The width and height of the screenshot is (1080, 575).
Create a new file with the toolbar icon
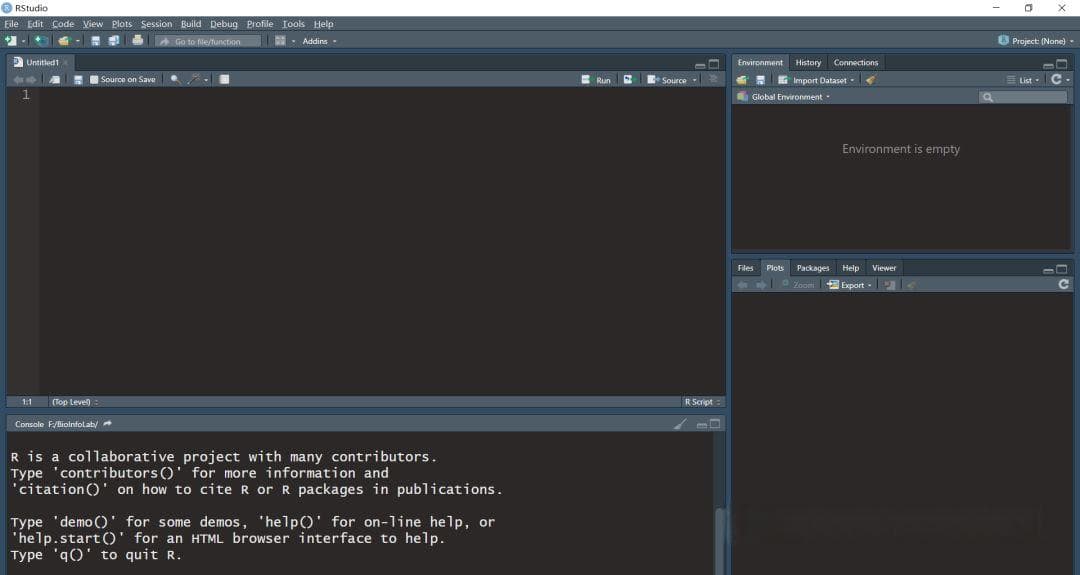(10, 41)
